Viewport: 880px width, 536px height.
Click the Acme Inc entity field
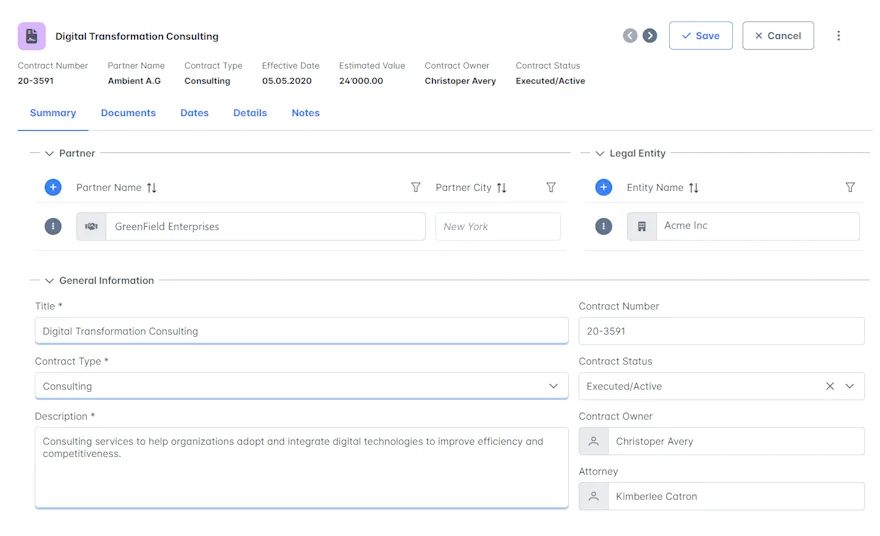[x=758, y=226]
